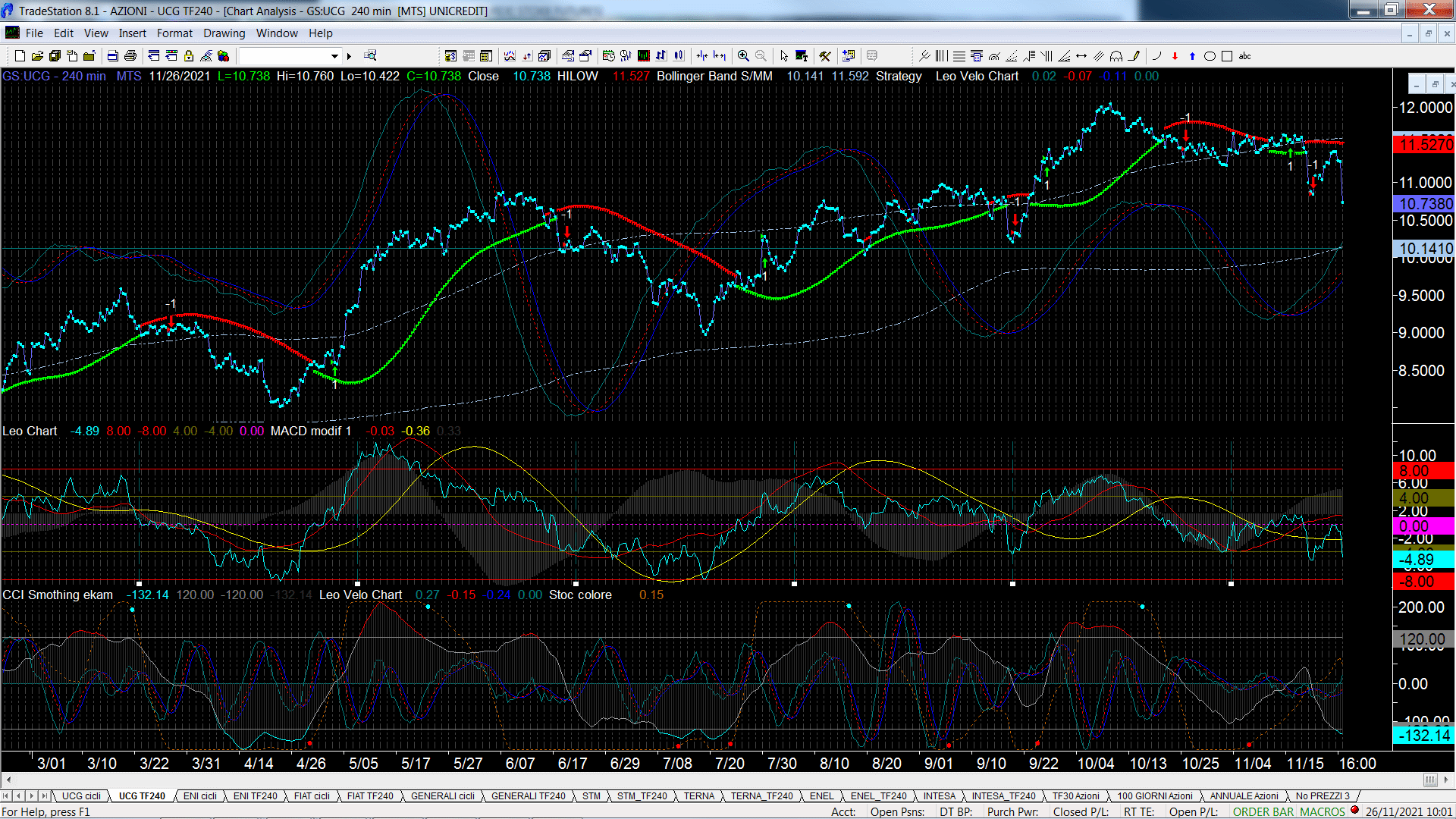1456x819 pixels.
Task: Switch to the ENI TF240 tab
Action: [x=255, y=795]
